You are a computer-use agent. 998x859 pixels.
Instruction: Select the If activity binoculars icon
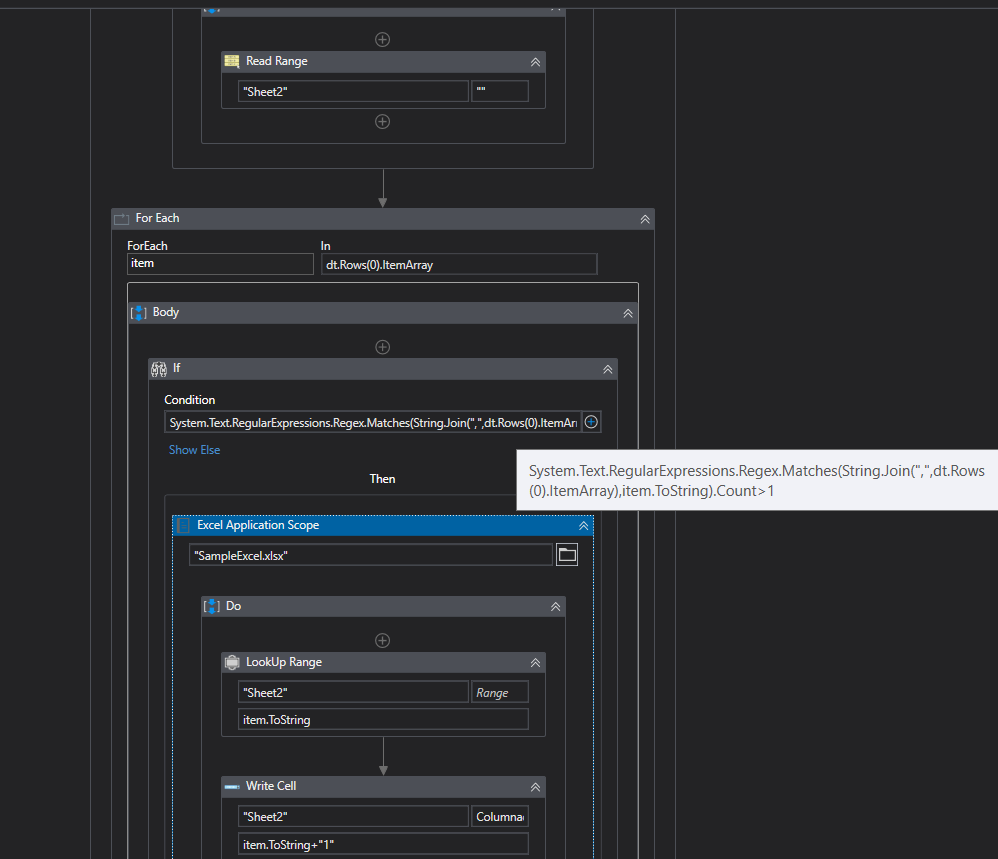coord(159,369)
